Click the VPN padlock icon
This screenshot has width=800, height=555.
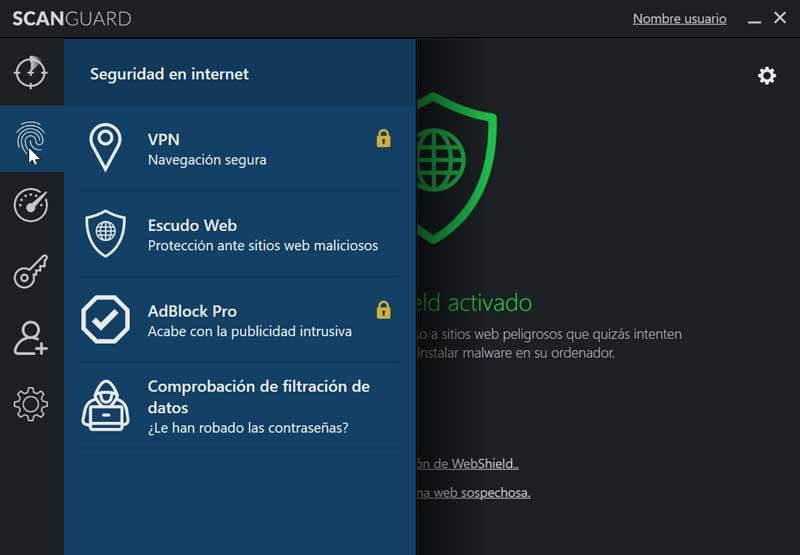384,138
